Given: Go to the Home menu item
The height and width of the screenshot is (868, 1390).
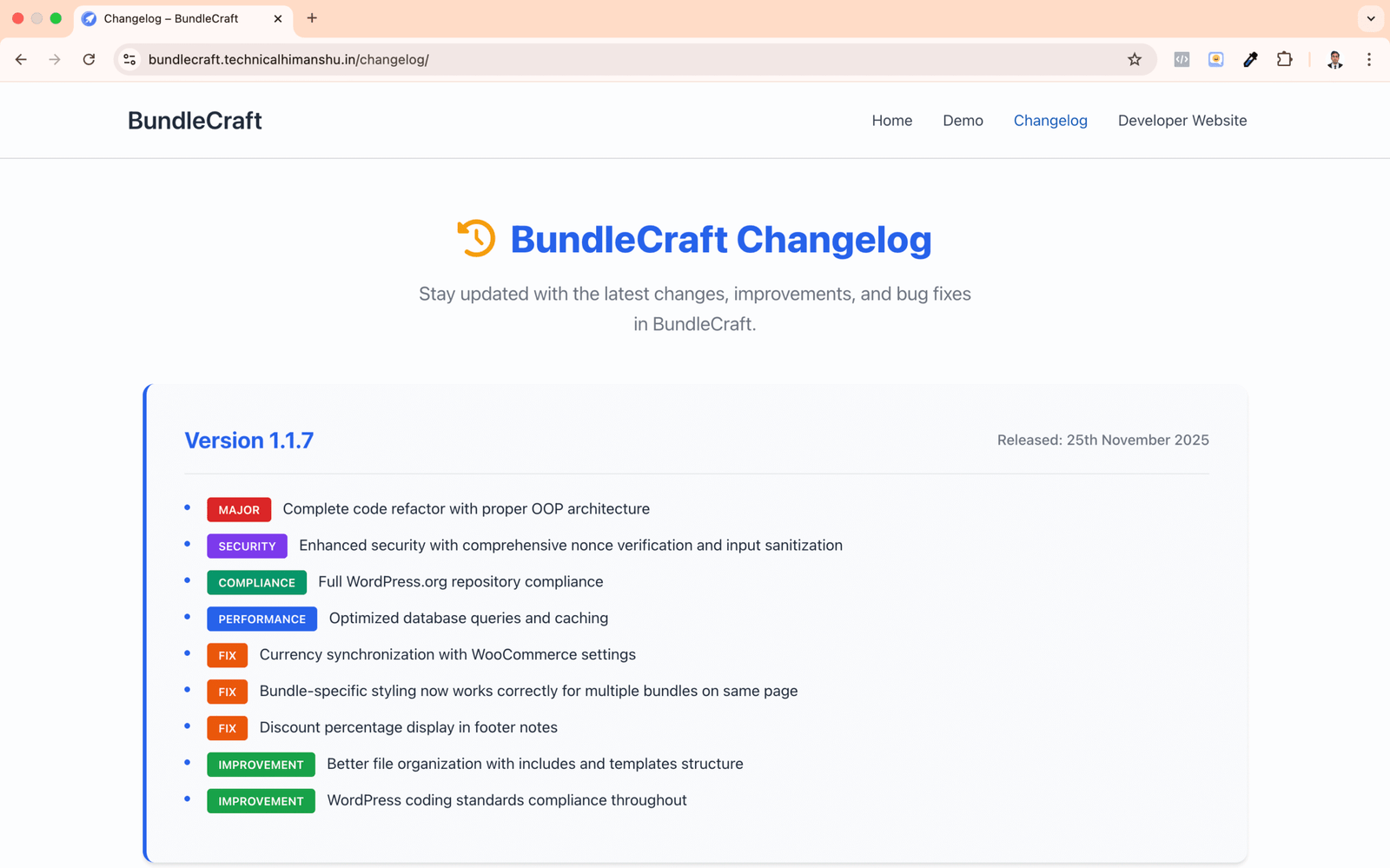Looking at the screenshot, I should pos(891,121).
